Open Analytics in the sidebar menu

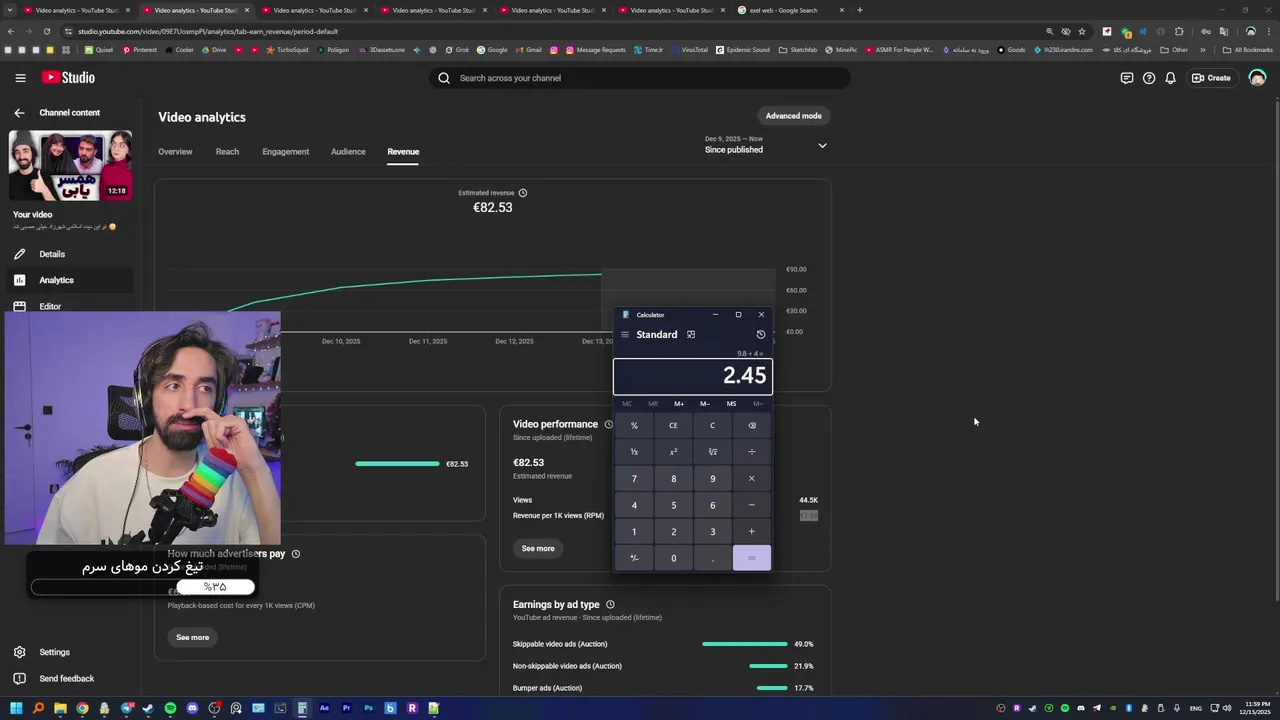68,280
